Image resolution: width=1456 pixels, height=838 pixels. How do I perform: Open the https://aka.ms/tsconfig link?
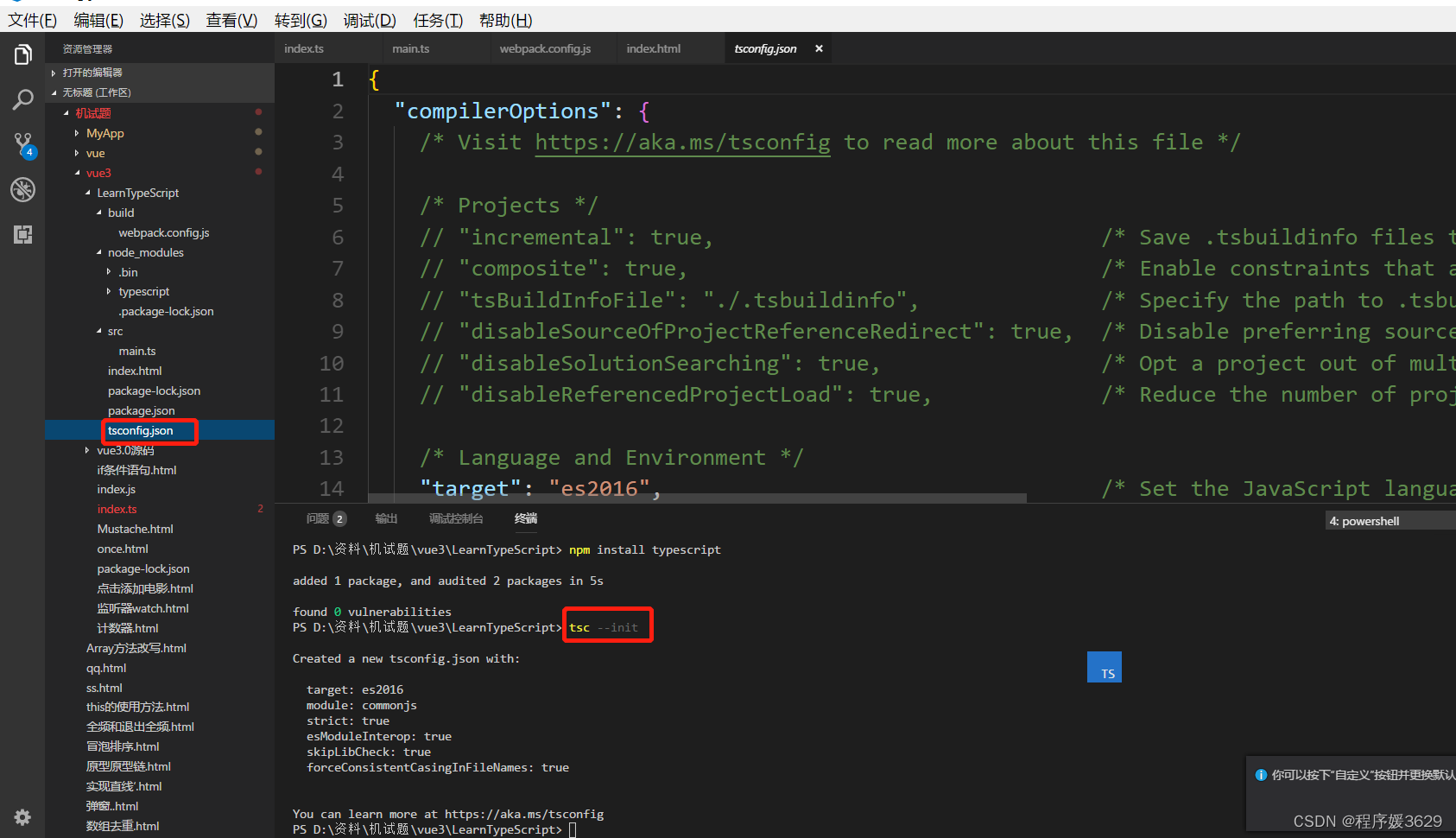681,142
